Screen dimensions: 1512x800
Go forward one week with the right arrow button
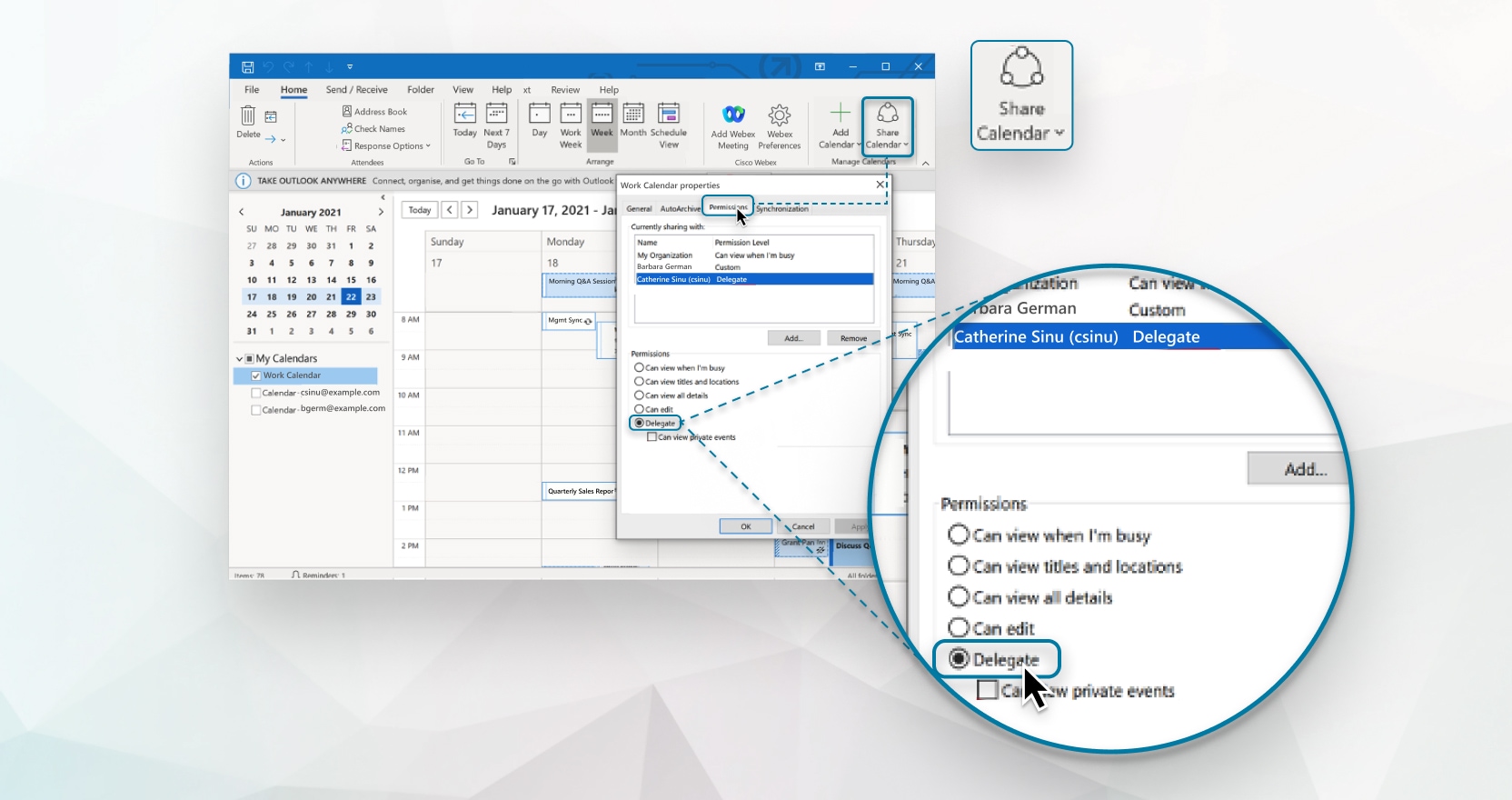[x=469, y=210]
